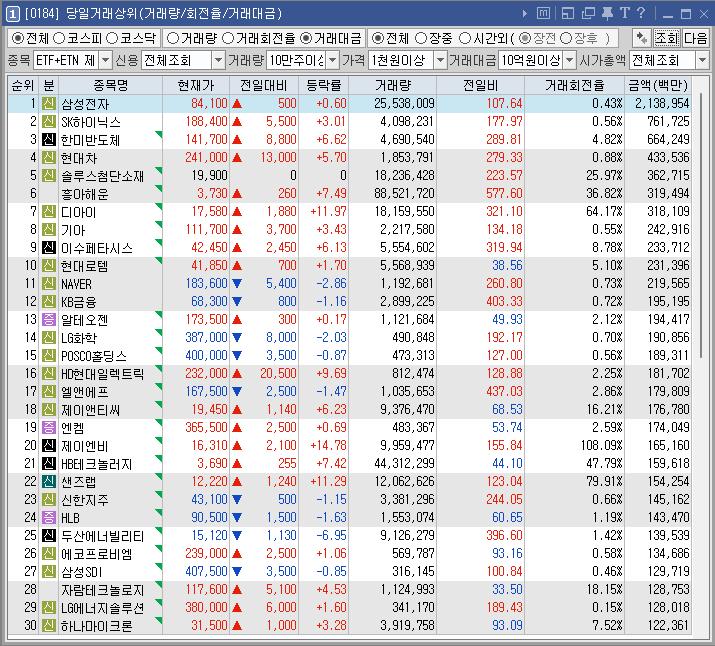Image resolution: width=715 pixels, height=646 pixels.
Task: Select the 거래량 ranking radio button
Action: (x=173, y=38)
